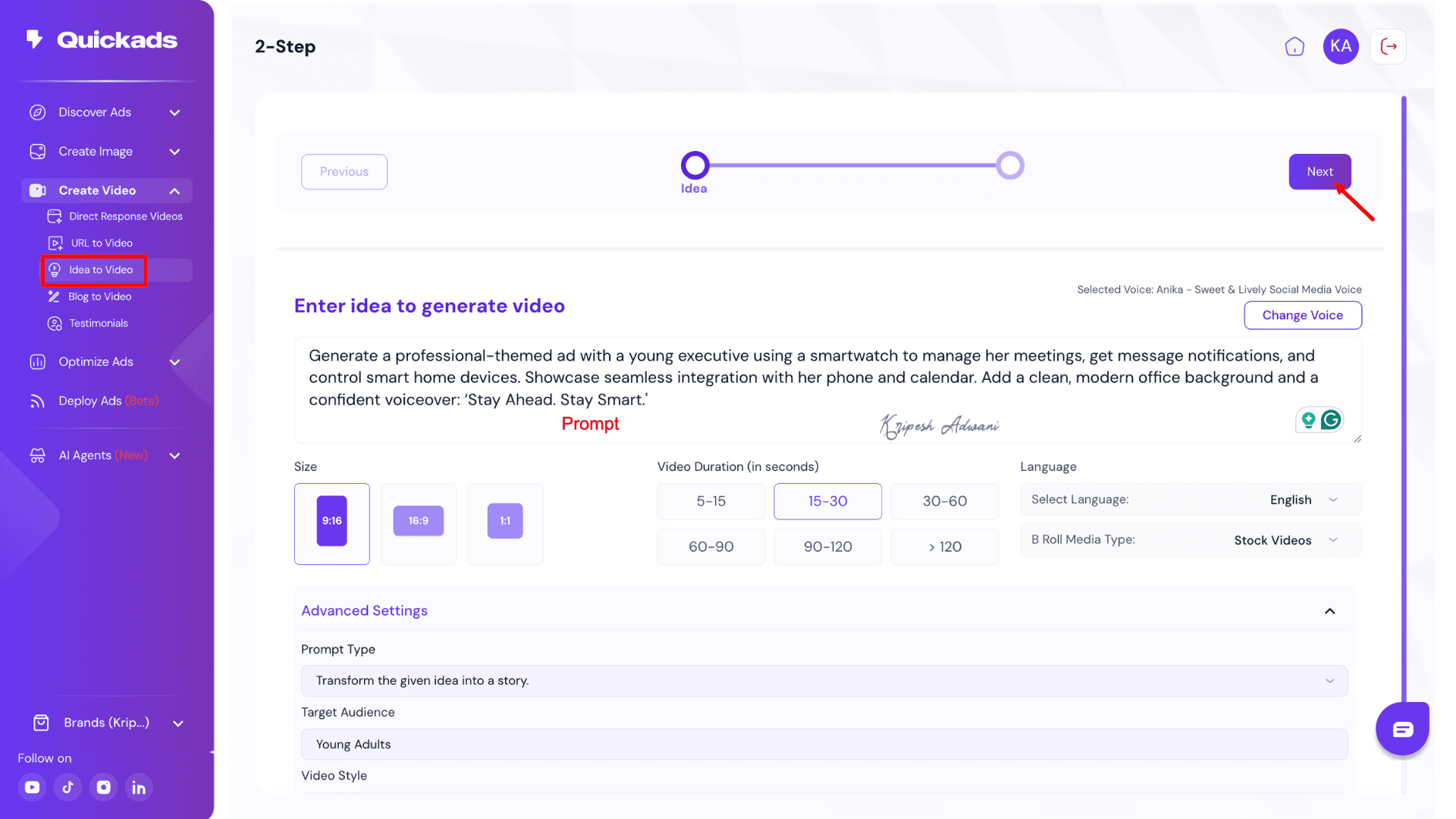Open URL to Video menu item
1456x819 pixels.
[x=102, y=243]
